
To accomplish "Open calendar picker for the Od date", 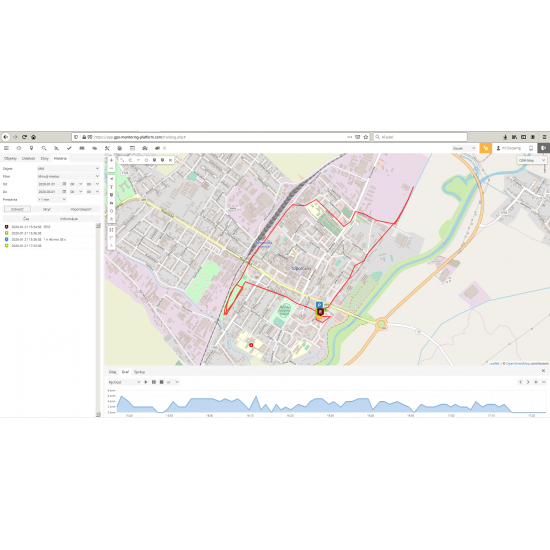I will tap(64, 184).
